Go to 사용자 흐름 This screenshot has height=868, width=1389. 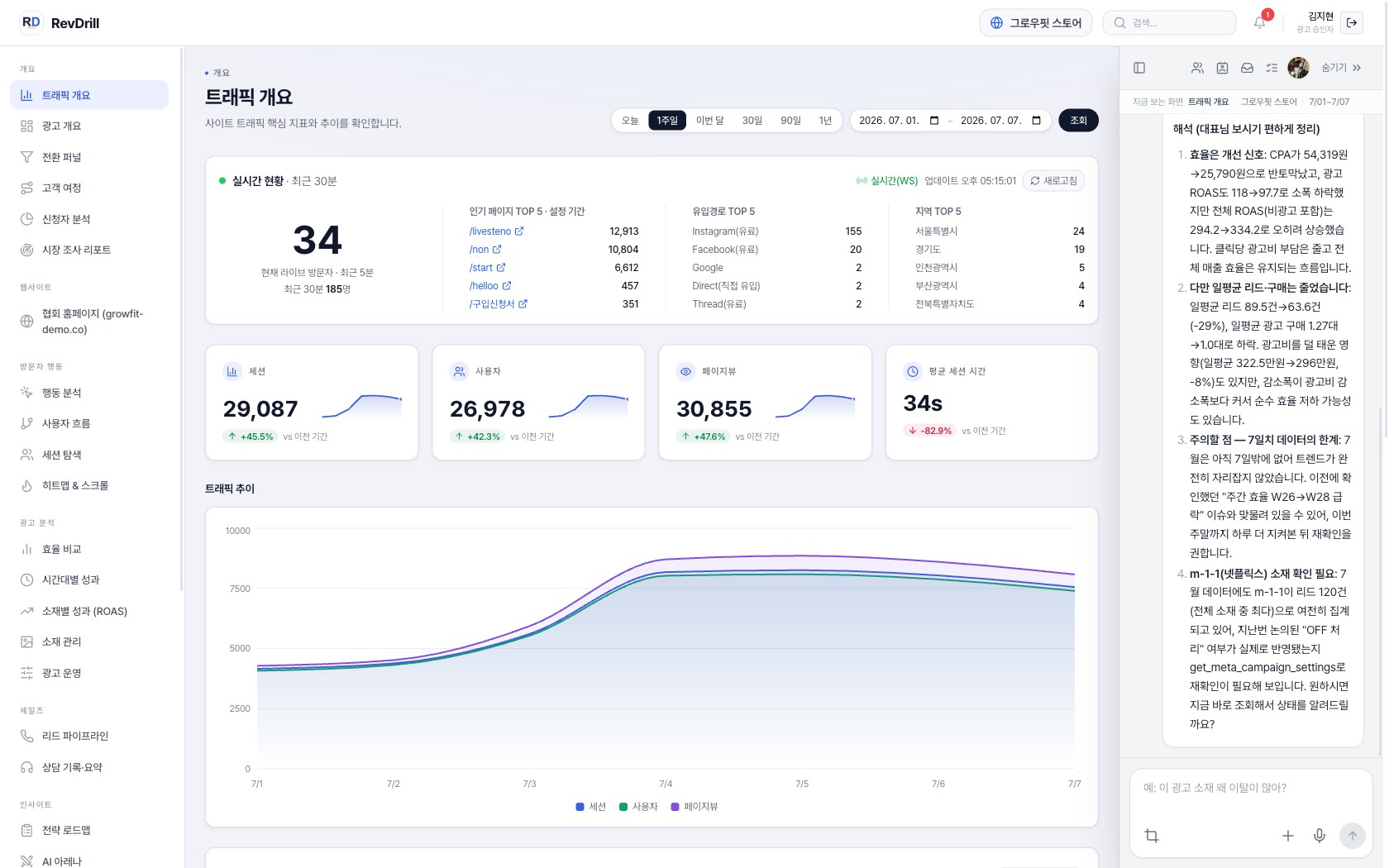pyautogui.click(x=89, y=423)
